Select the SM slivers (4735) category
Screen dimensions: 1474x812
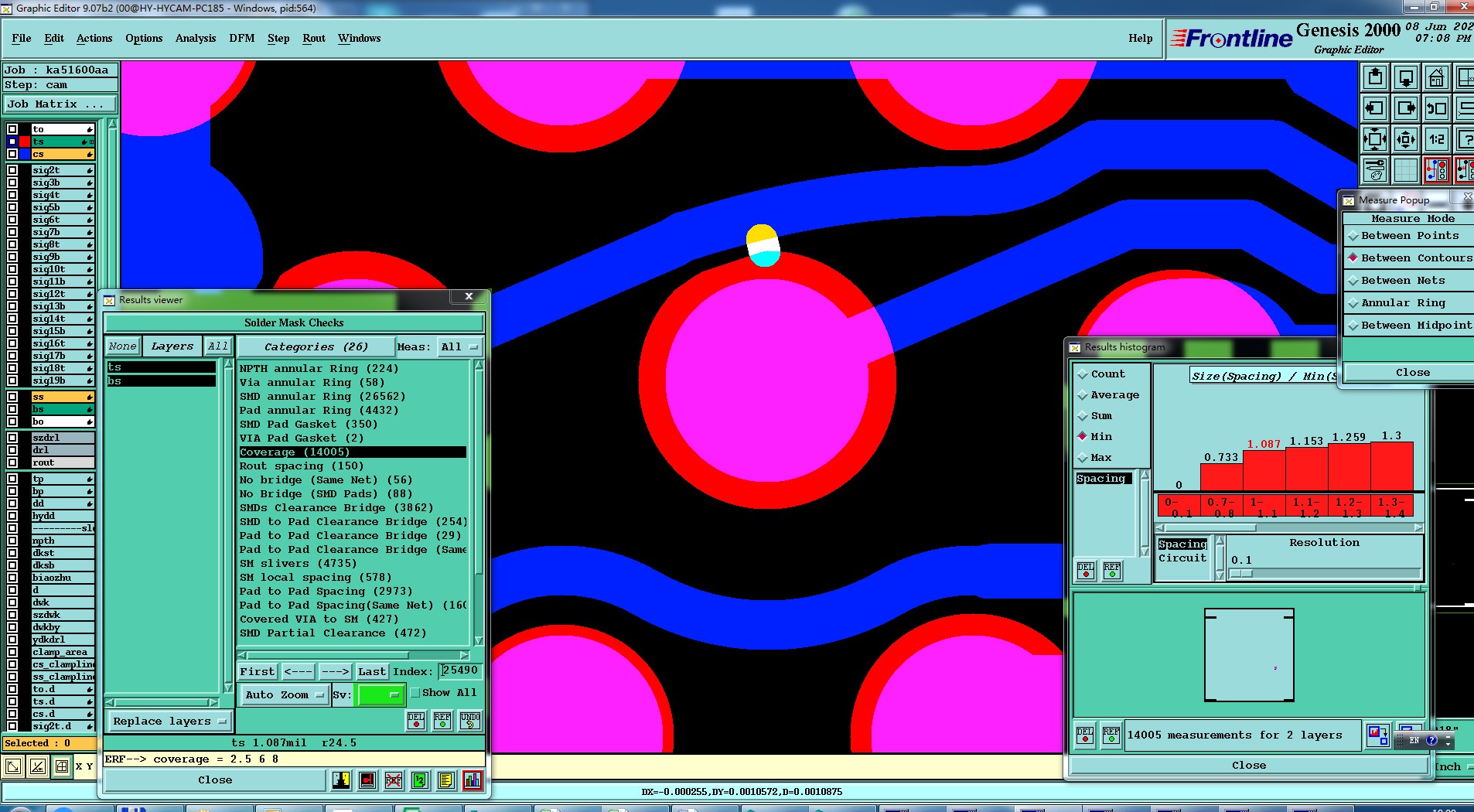pyautogui.click(x=298, y=564)
